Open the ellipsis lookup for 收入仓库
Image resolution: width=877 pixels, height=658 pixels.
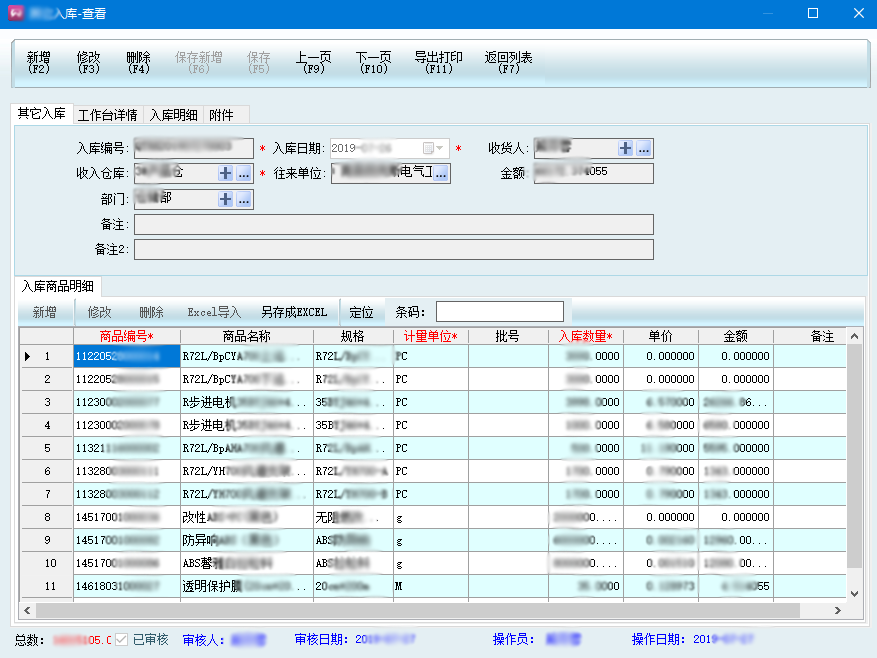(244, 173)
